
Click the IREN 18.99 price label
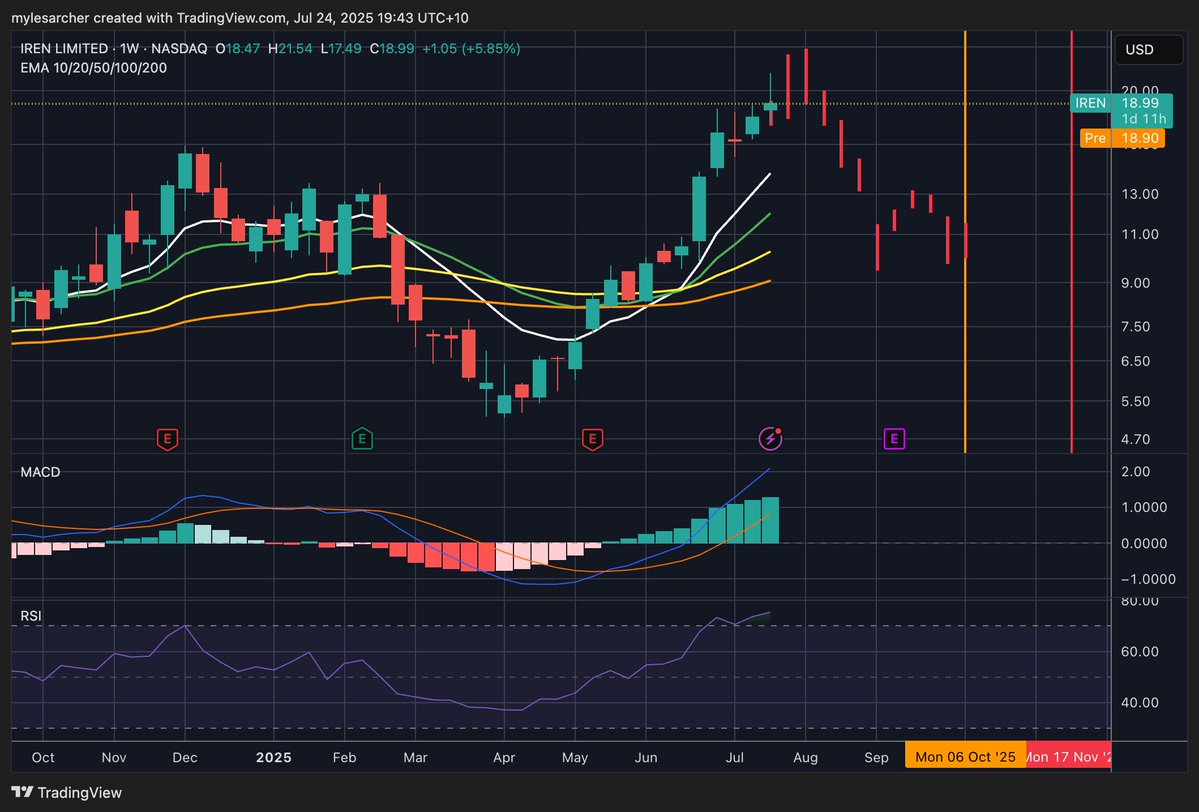pyautogui.click(x=1121, y=111)
